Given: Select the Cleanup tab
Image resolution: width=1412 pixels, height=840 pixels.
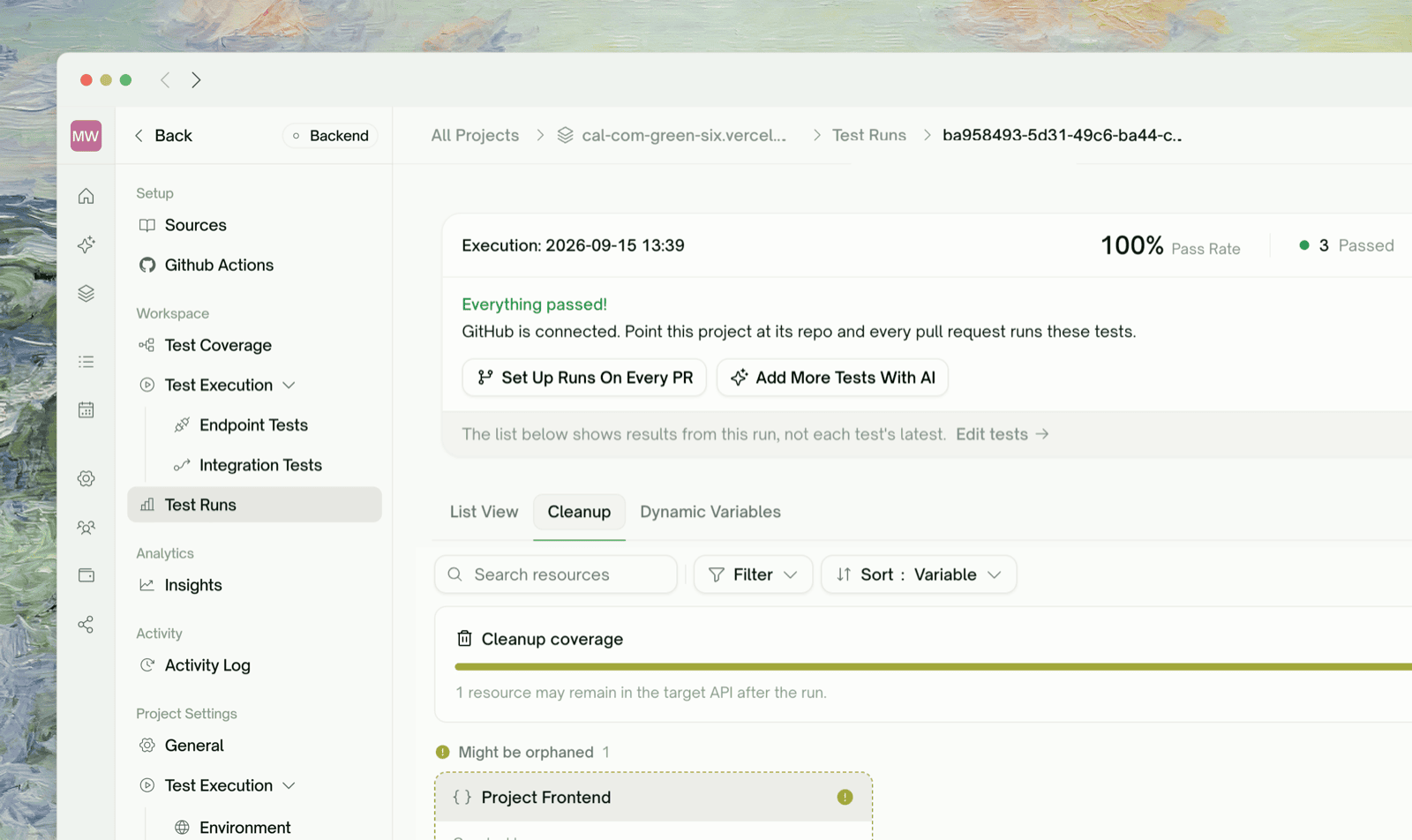Looking at the screenshot, I should point(579,512).
